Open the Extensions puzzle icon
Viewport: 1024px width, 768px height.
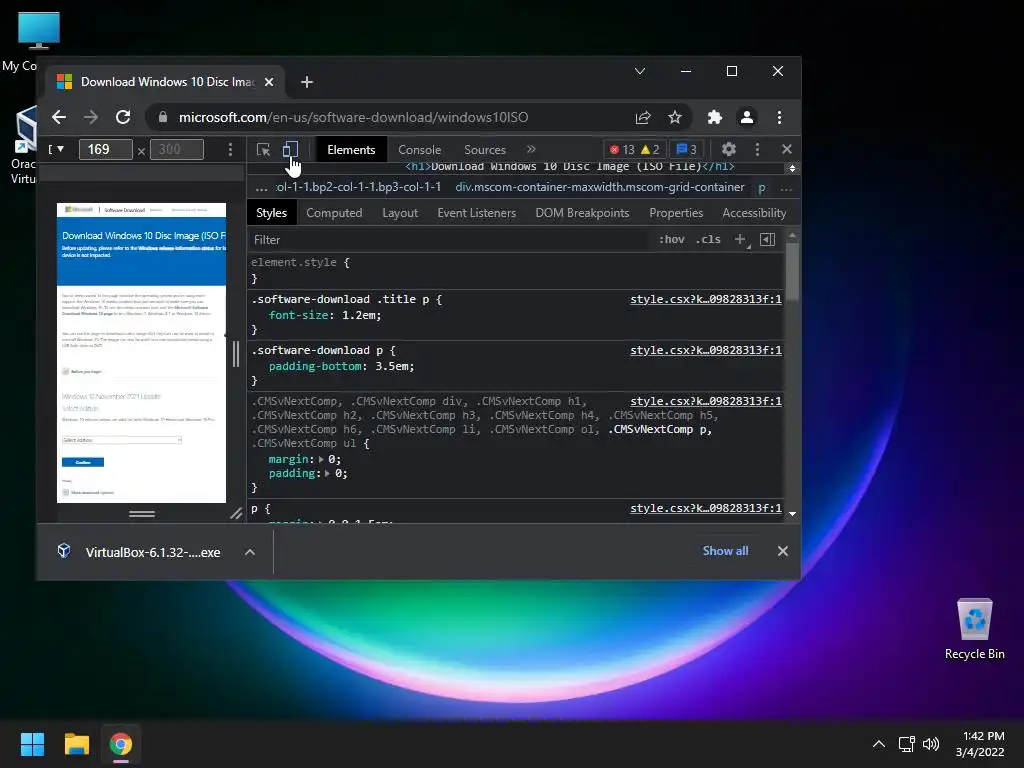(714, 118)
